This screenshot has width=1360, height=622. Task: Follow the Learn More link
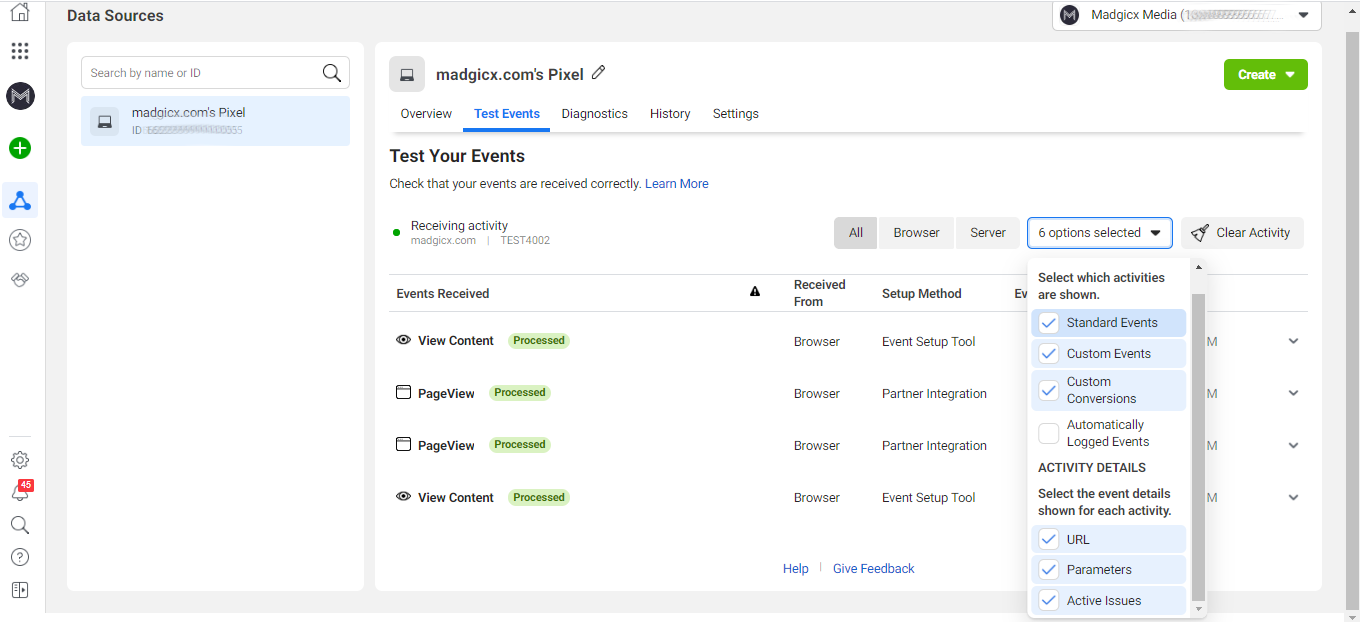coord(677,184)
